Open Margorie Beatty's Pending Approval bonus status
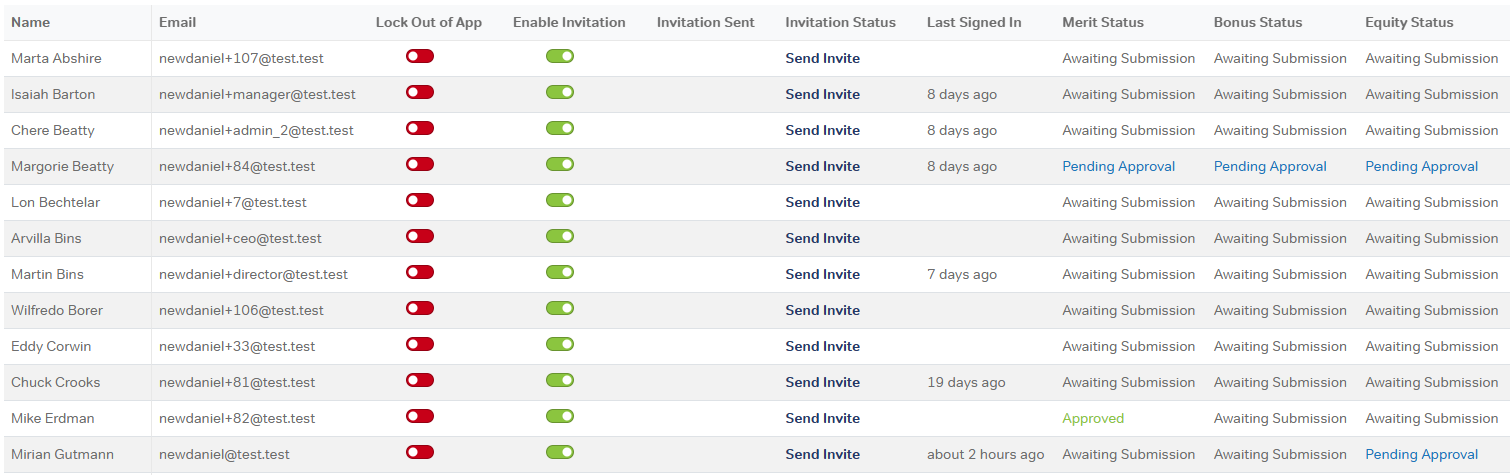Viewport: 1510px width, 475px height. click(x=1270, y=167)
